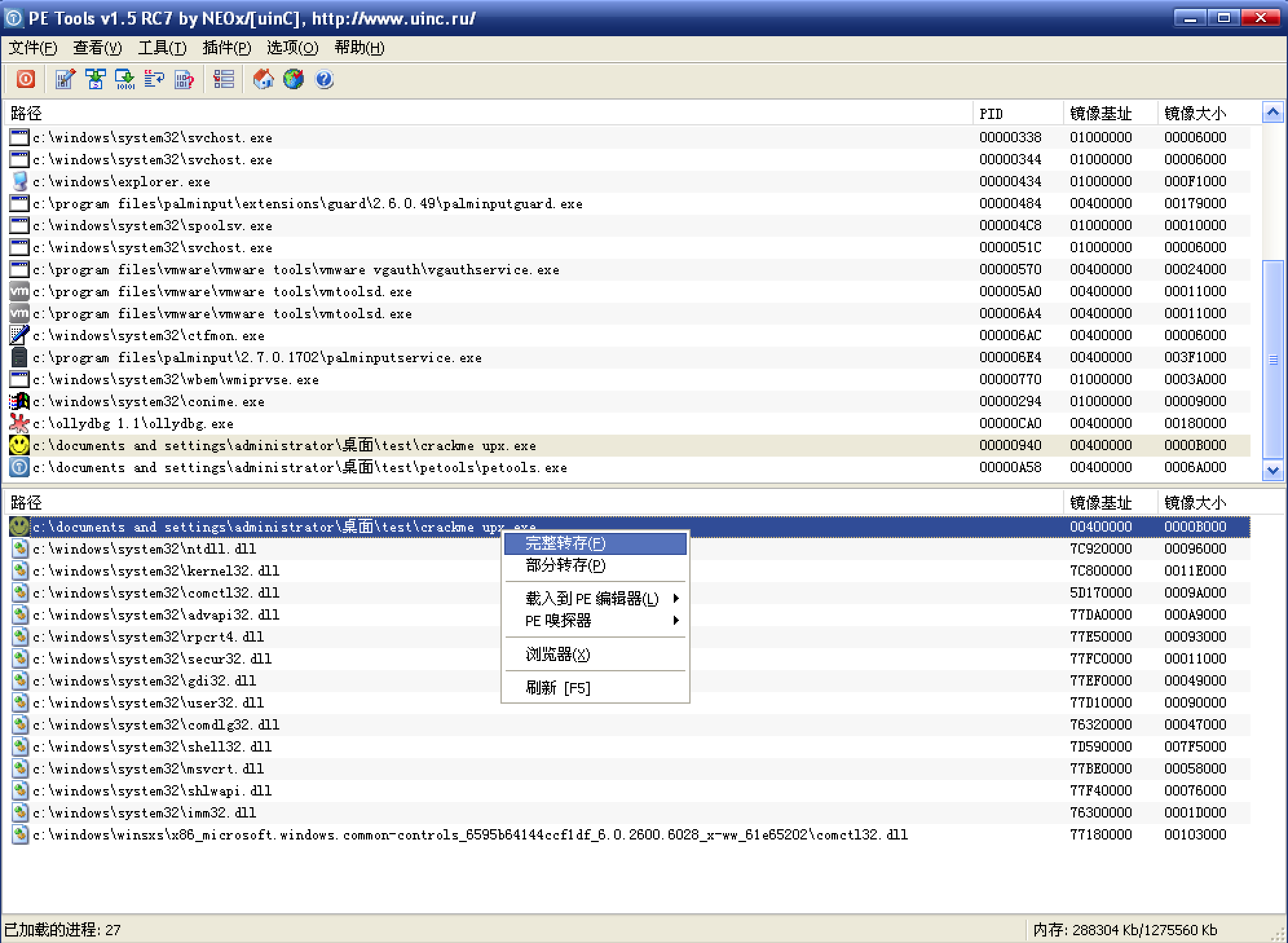Choose 部分转存(P) context menu entry
The height and width of the screenshot is (943, 1288).
566,565
